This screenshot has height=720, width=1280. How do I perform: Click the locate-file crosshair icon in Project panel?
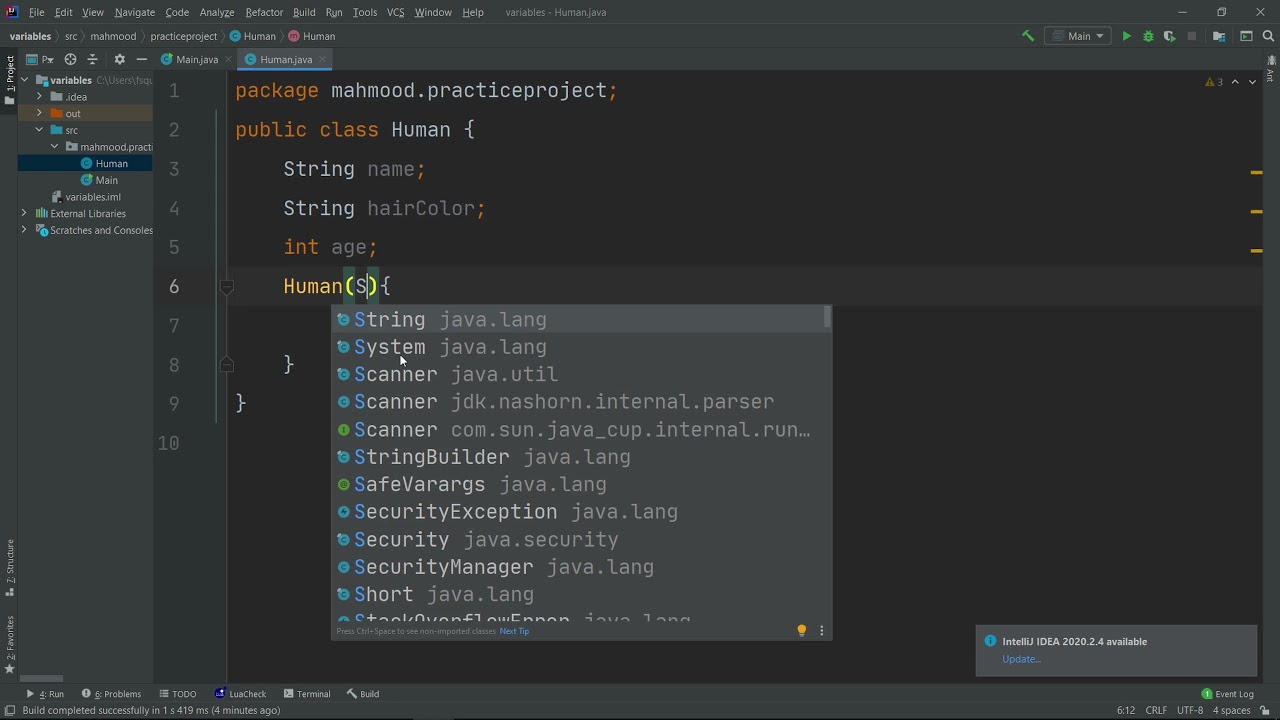[70, 59]
